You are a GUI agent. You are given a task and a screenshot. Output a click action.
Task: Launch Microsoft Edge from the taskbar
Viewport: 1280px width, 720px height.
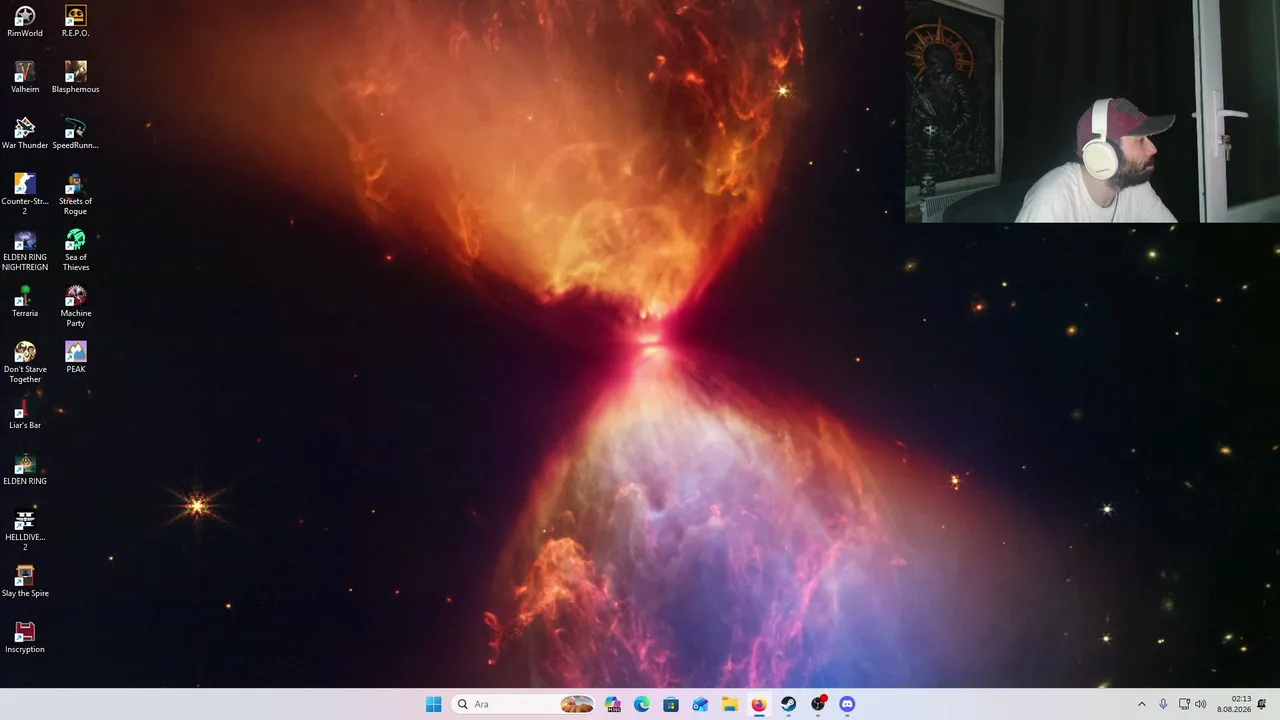(x=642, y=704)
